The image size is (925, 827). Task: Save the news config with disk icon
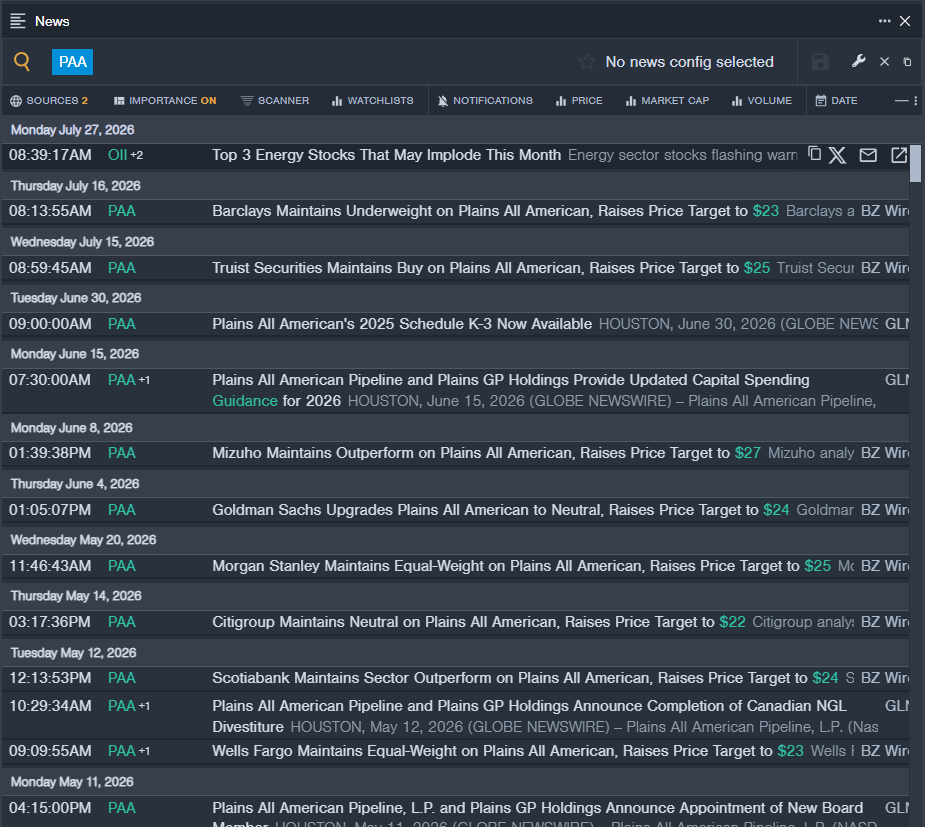tap(820, 62)
